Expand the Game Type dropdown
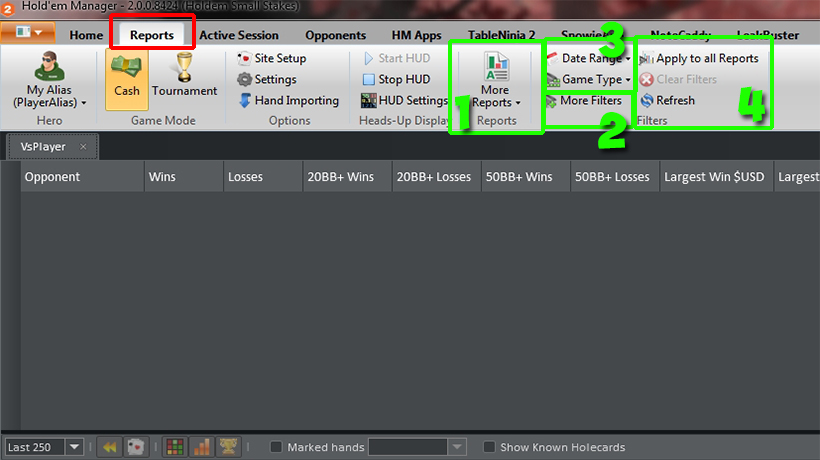820x460 pixels. [589, 79]
